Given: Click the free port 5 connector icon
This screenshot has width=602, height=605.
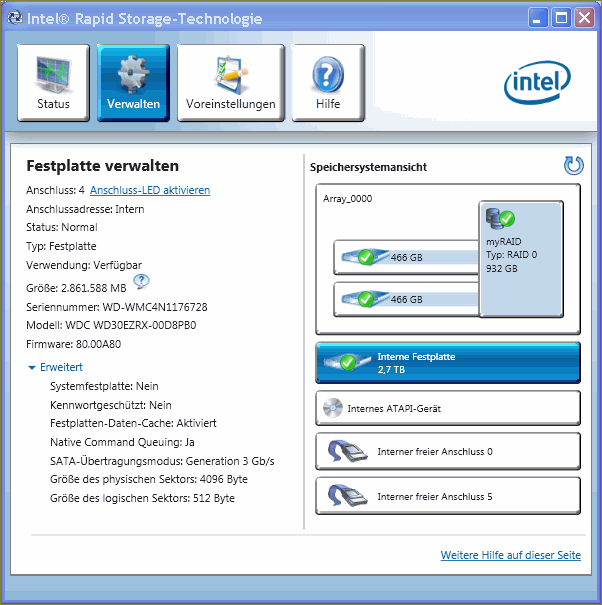Looking at the screenshot, I should (347, 496).
